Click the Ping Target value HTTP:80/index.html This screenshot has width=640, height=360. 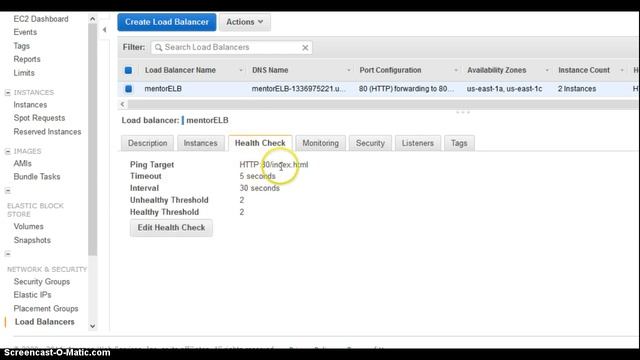(274, 164)
